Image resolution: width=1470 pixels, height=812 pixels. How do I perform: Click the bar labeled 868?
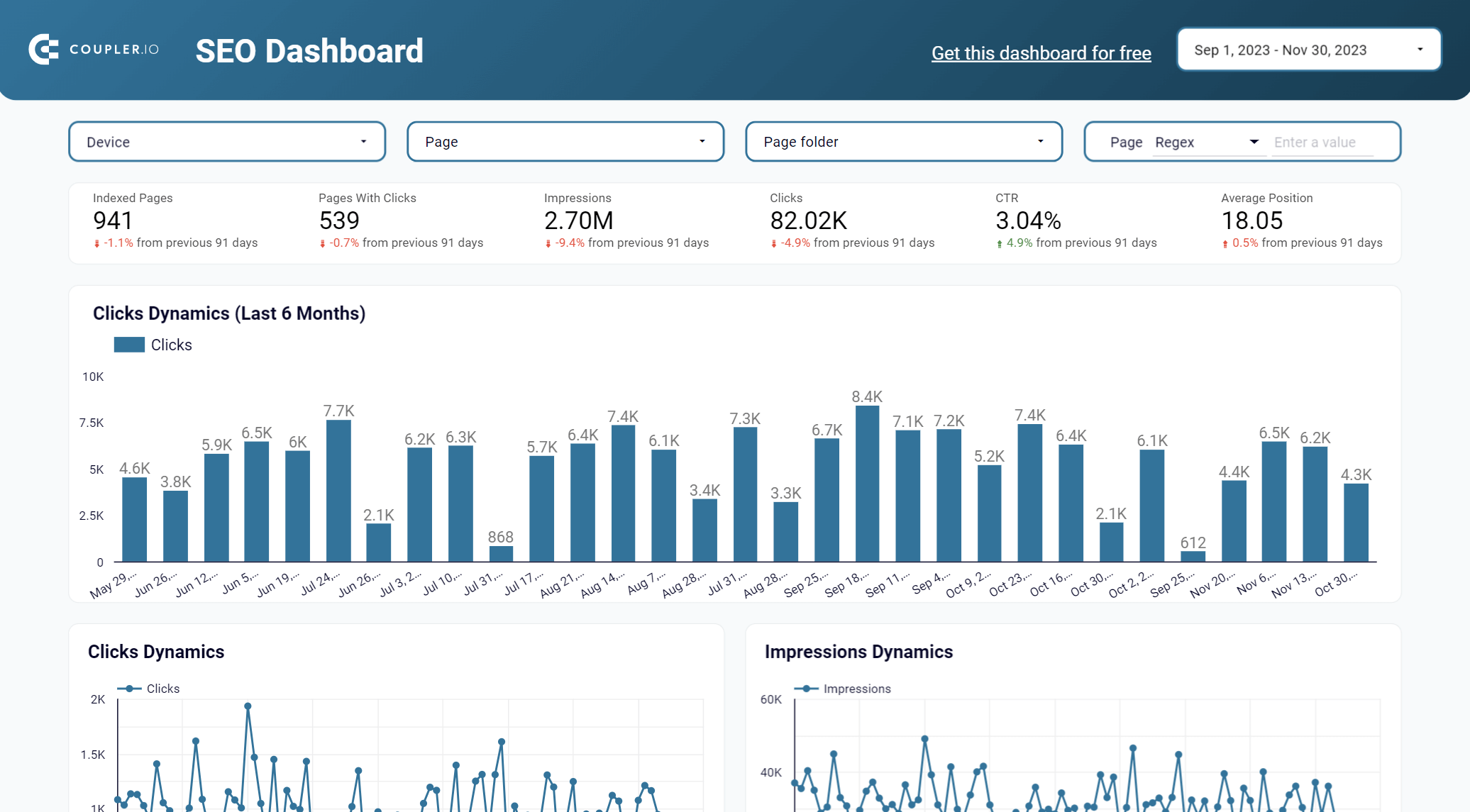[x=501, y=554]
